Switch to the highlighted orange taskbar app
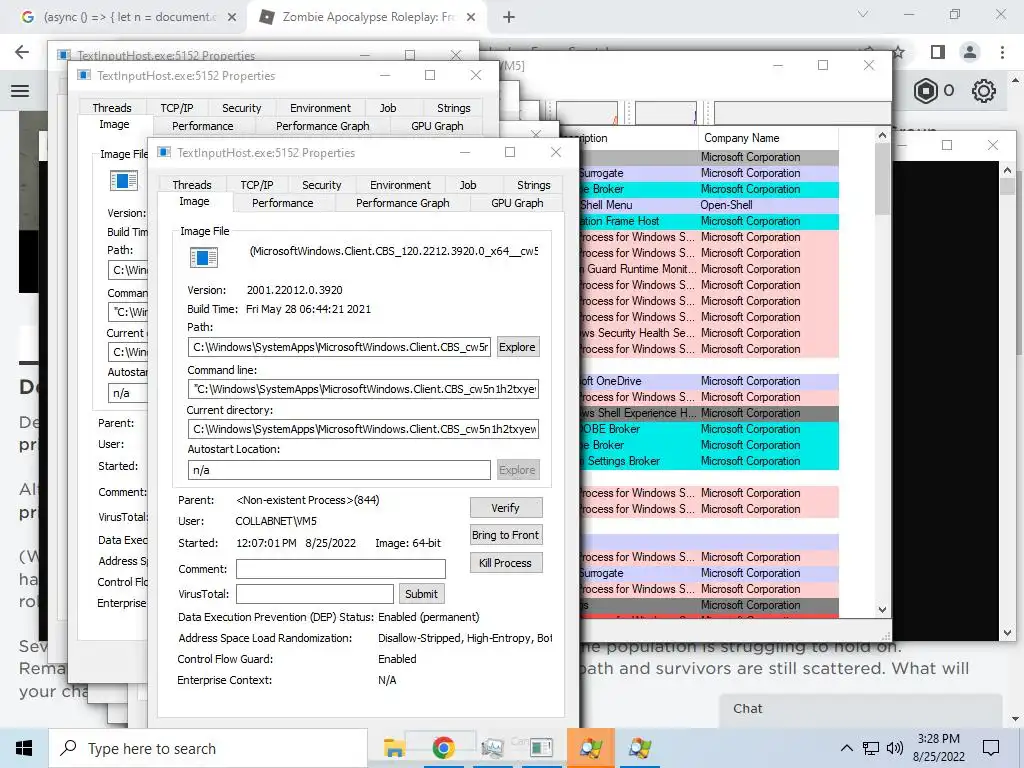 point(590,748)
